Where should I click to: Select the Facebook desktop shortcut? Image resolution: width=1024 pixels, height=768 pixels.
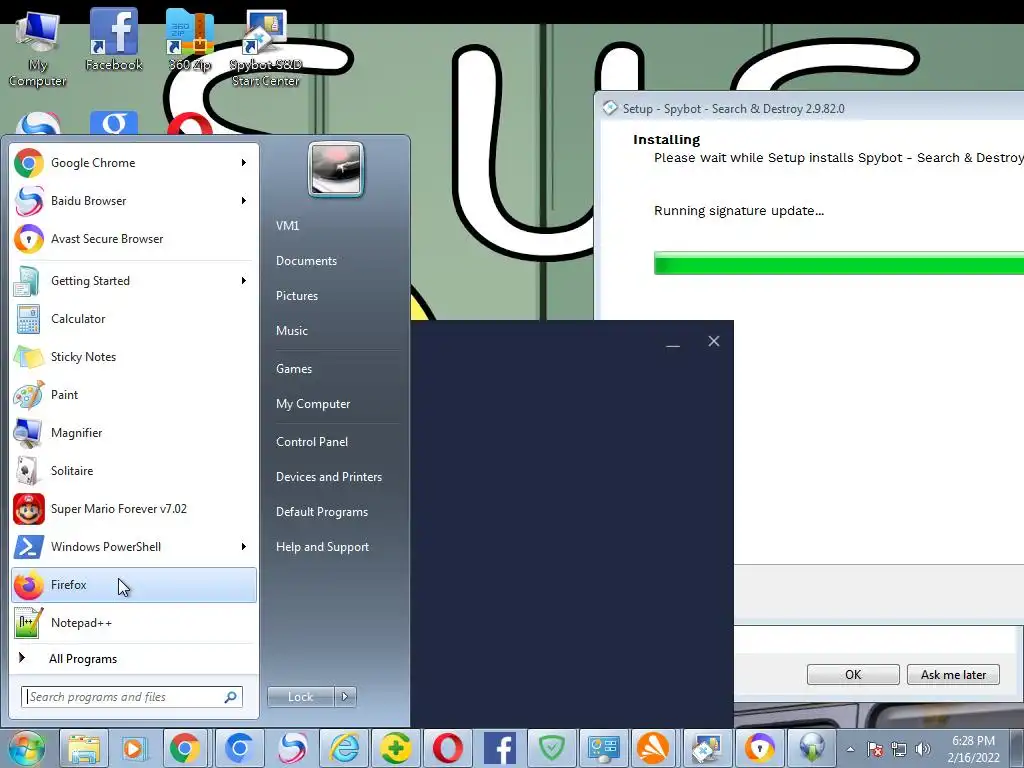[114, 39]
